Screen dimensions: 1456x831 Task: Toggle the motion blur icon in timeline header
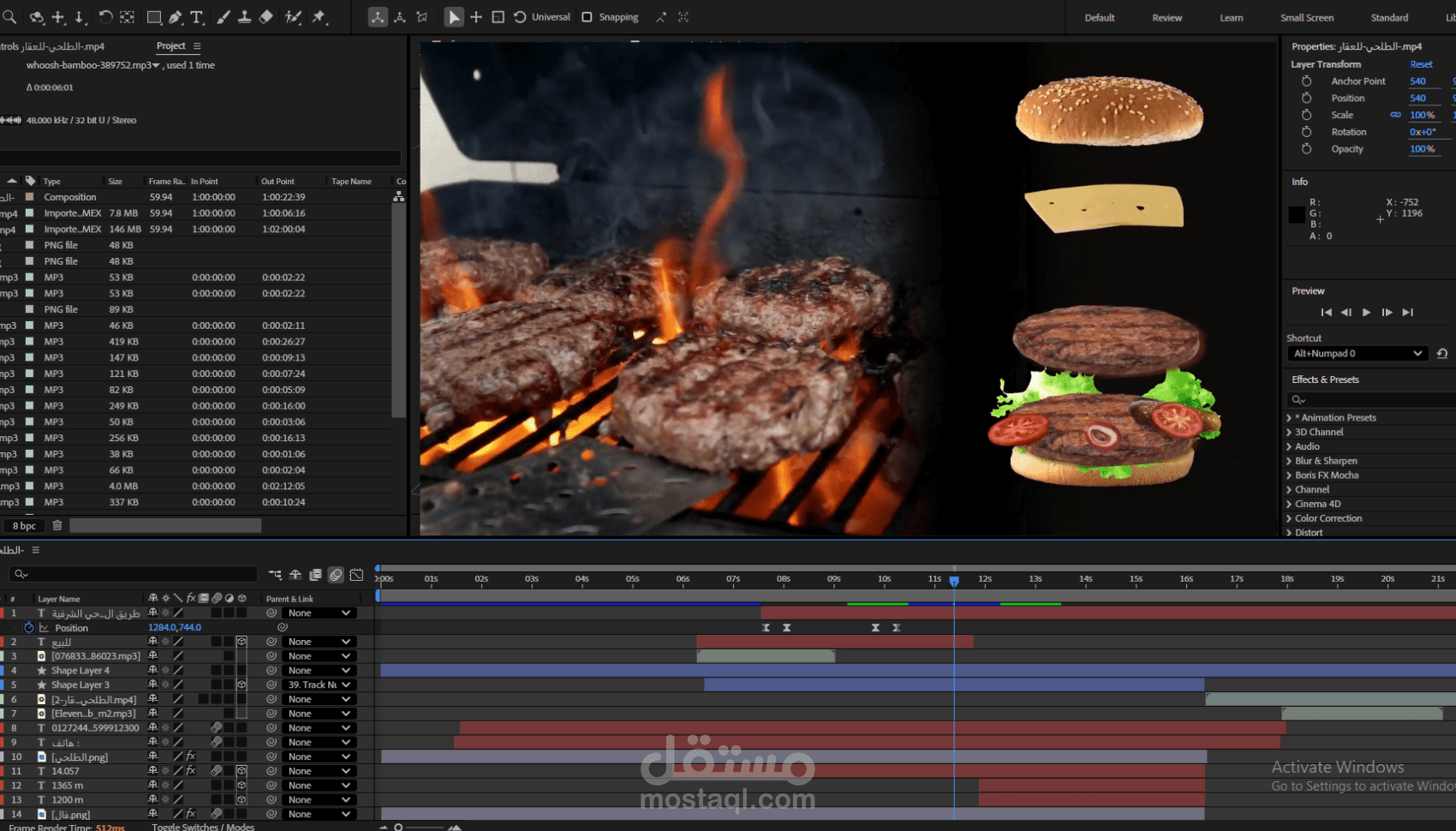(x=336, y=574)
